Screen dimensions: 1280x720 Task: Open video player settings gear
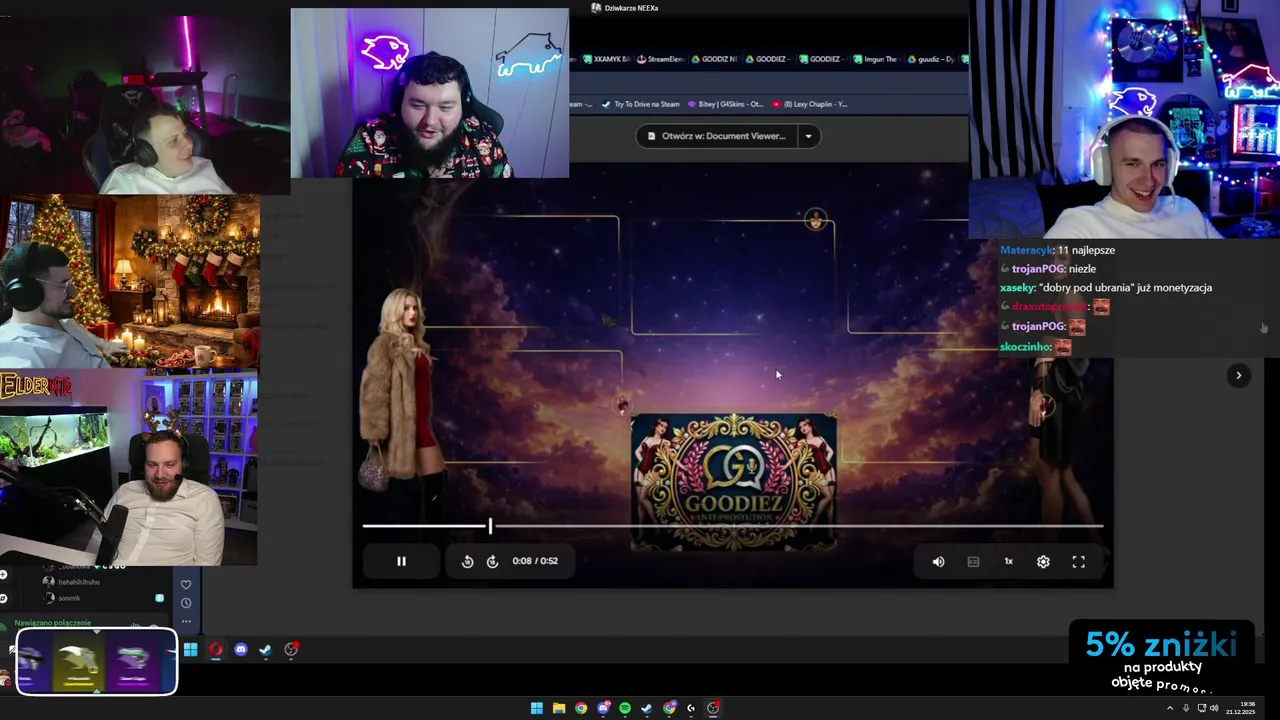(x=1043, y=562)
